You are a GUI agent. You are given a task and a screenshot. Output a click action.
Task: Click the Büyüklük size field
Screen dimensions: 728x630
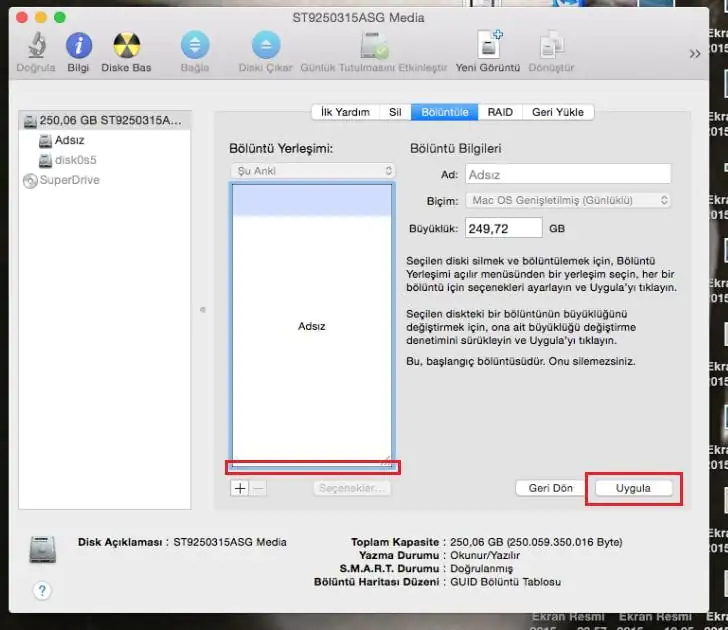tap(503, 228)
